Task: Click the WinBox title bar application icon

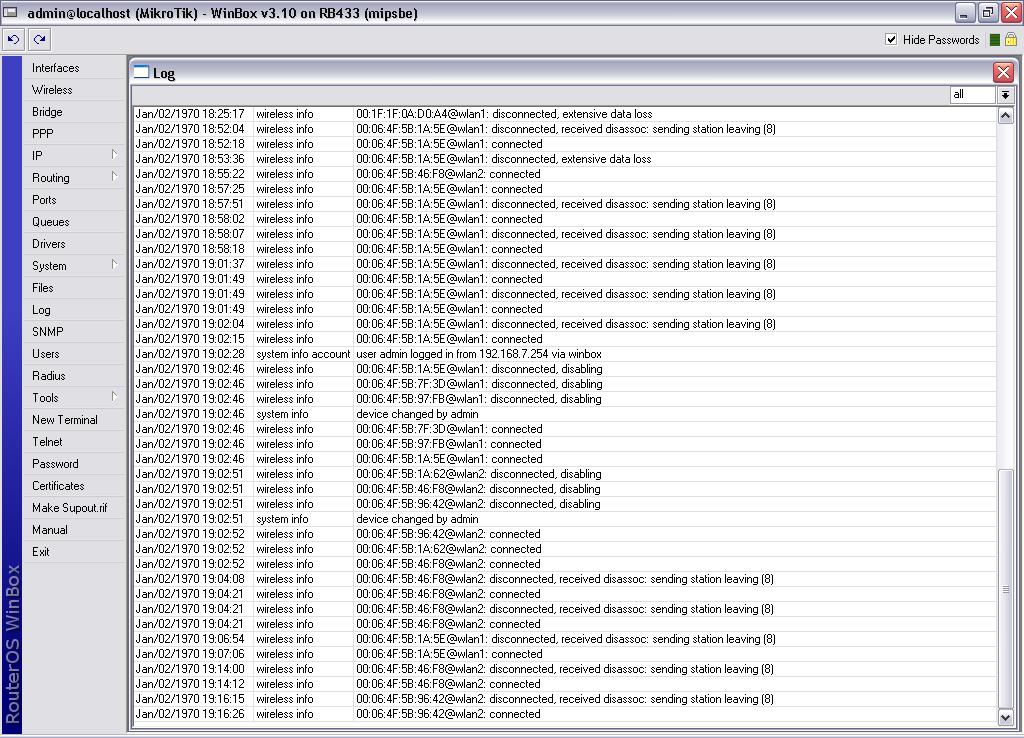Action: click(10, 12)
